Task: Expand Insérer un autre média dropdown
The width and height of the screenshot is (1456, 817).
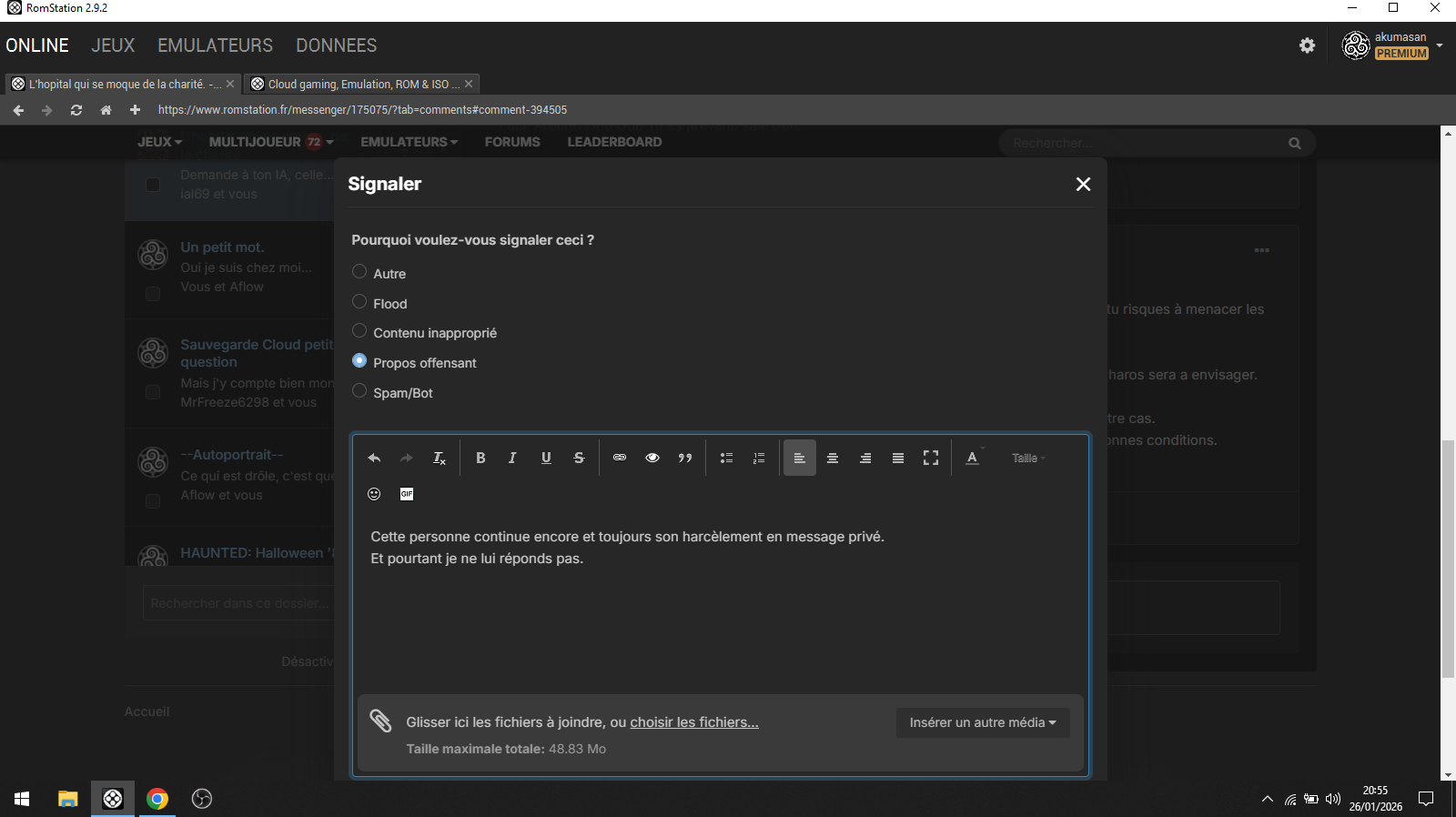Action: (983, 722)
